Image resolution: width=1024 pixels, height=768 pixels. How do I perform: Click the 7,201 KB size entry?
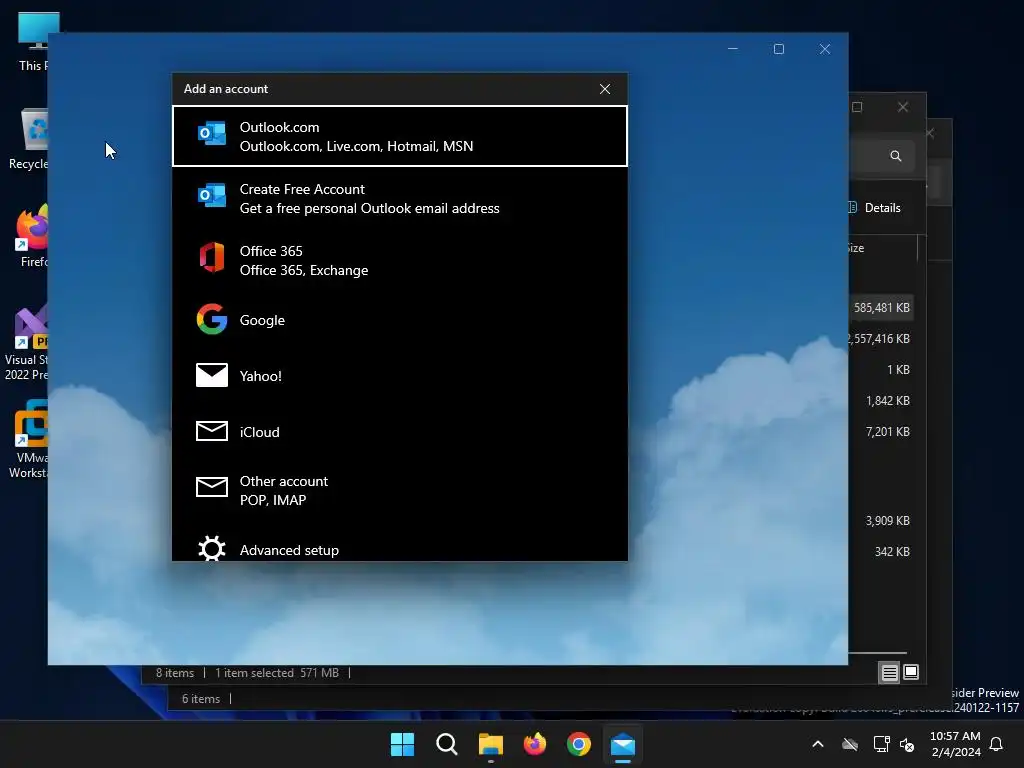[x=888, y=432]
